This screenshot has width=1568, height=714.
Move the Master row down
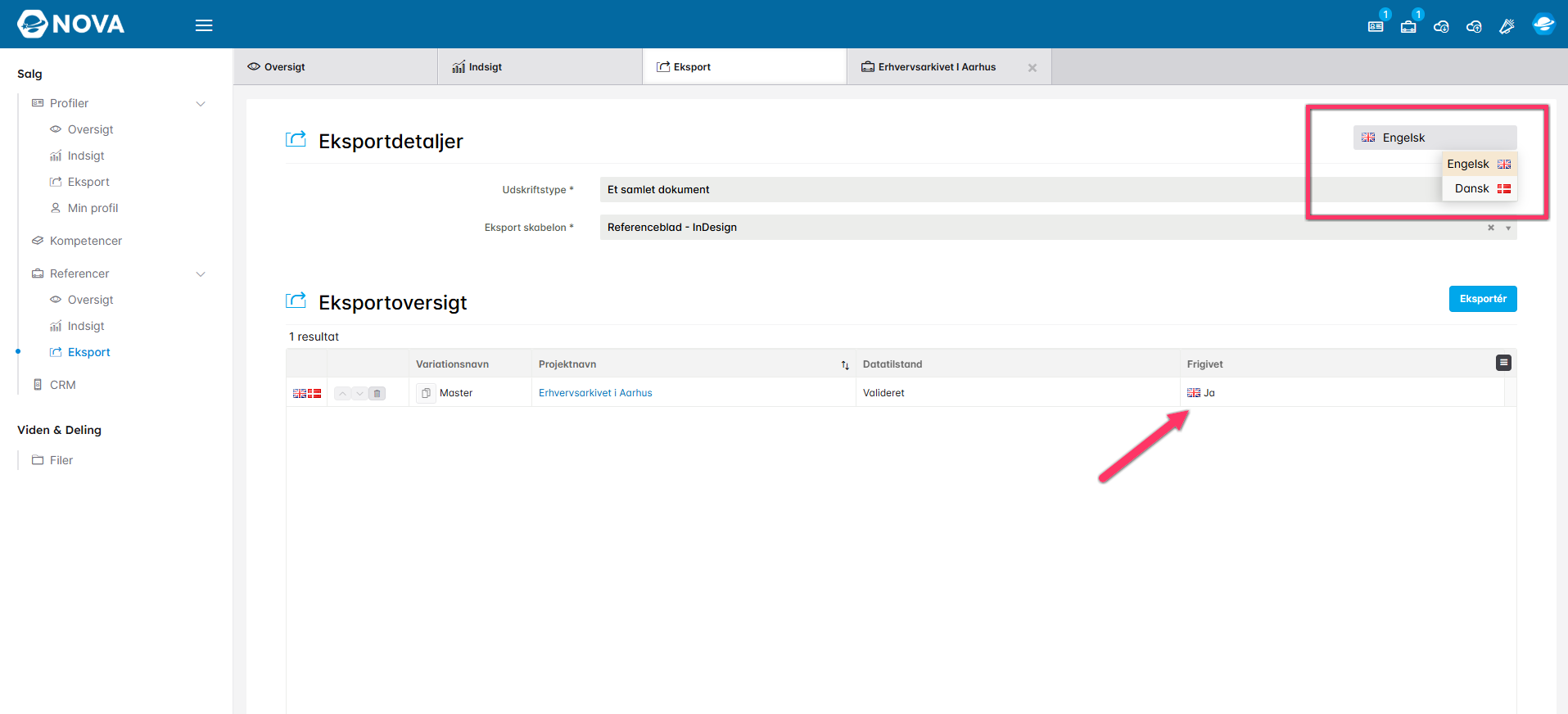(x=359, y=393)
